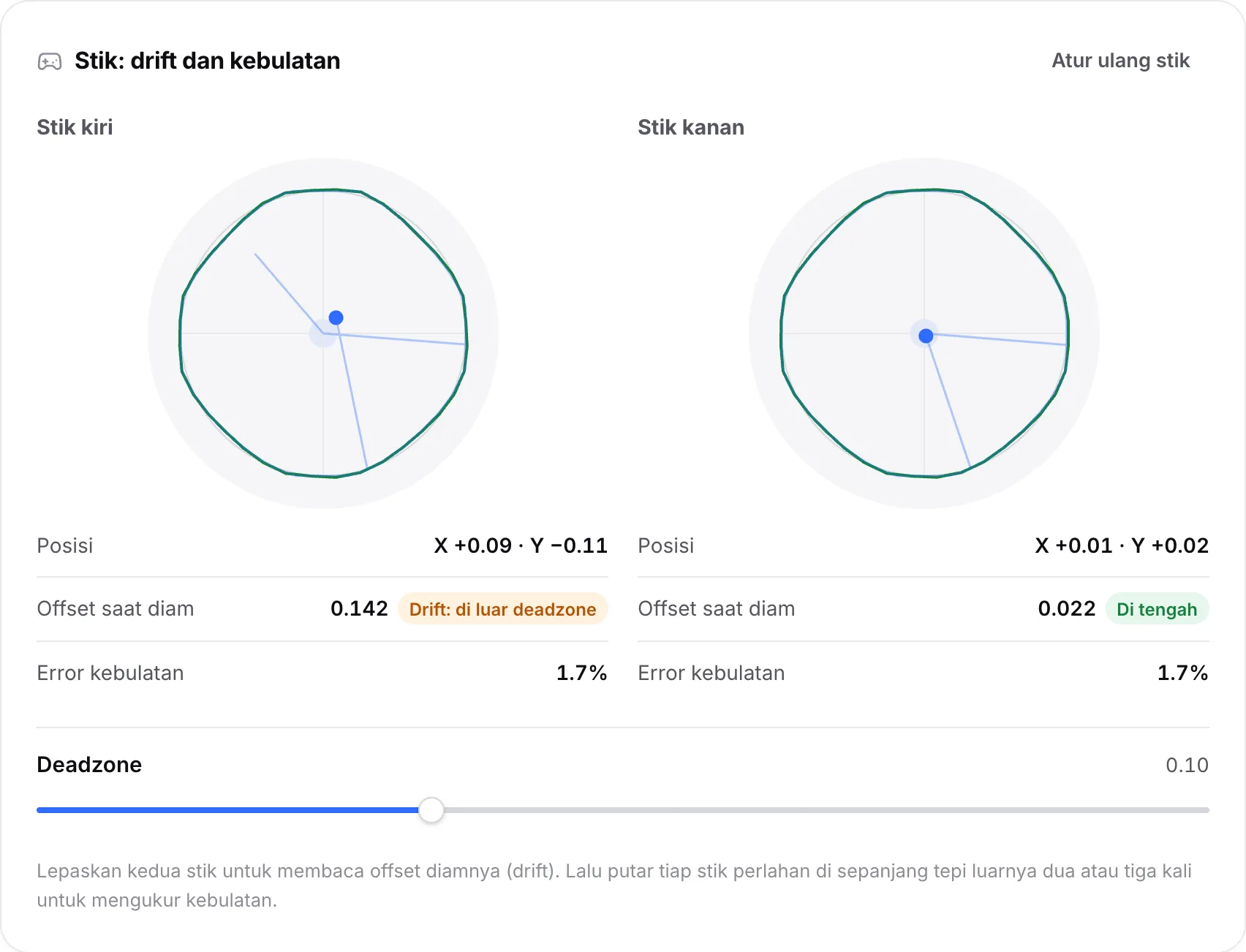Click the blue dot on the left stick plot
1246x952 pixels.
[336, 317]
